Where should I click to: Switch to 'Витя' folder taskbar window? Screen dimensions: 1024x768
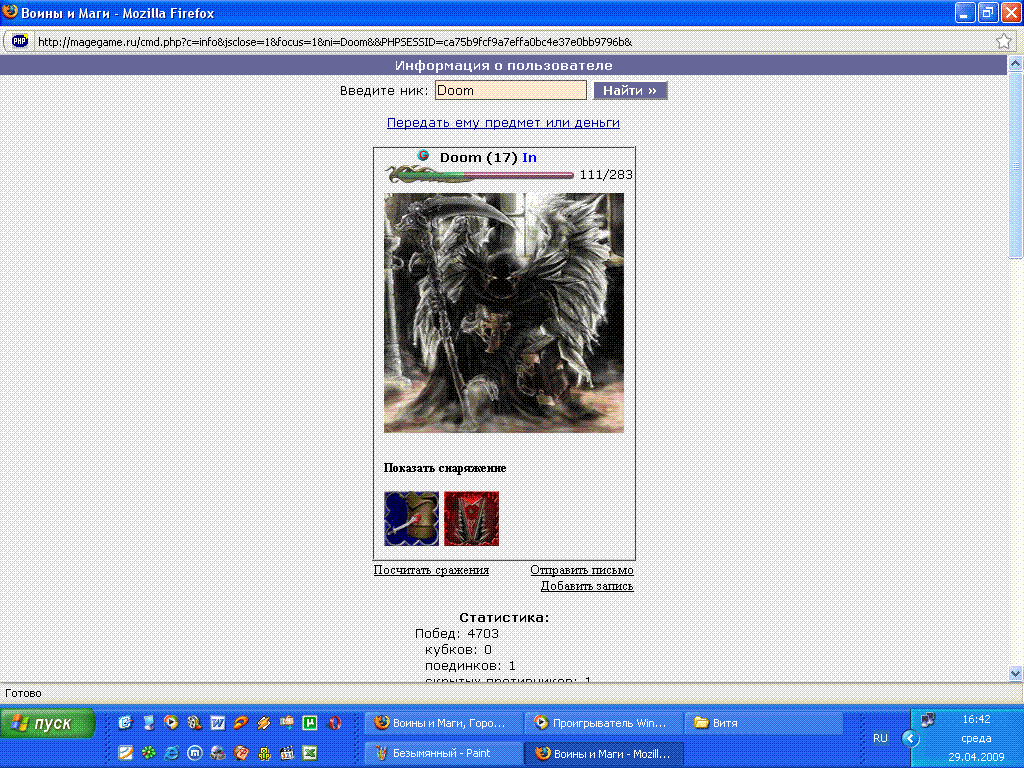763,723
